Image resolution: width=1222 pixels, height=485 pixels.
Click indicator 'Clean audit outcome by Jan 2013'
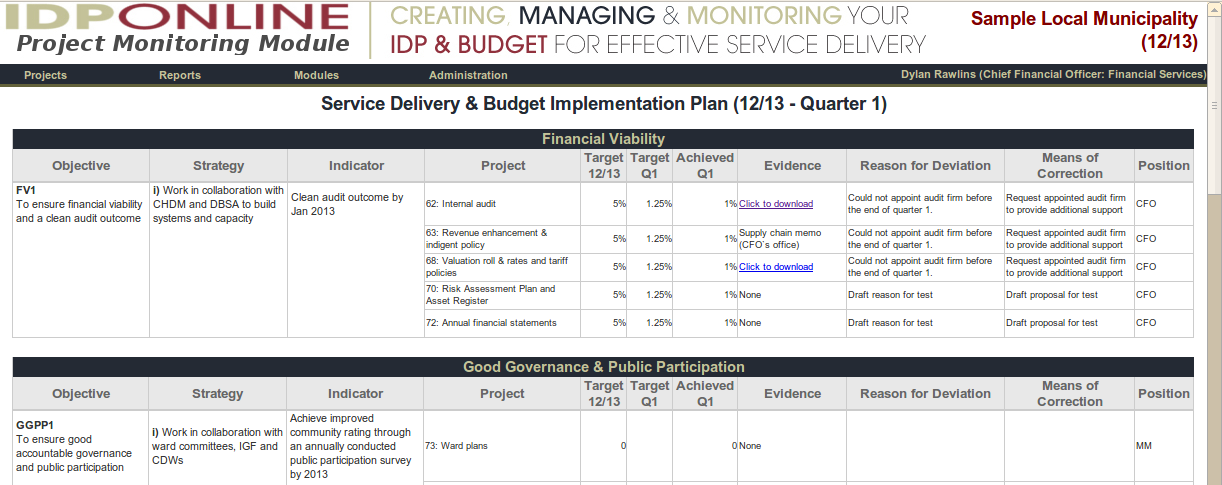[347, 204]
